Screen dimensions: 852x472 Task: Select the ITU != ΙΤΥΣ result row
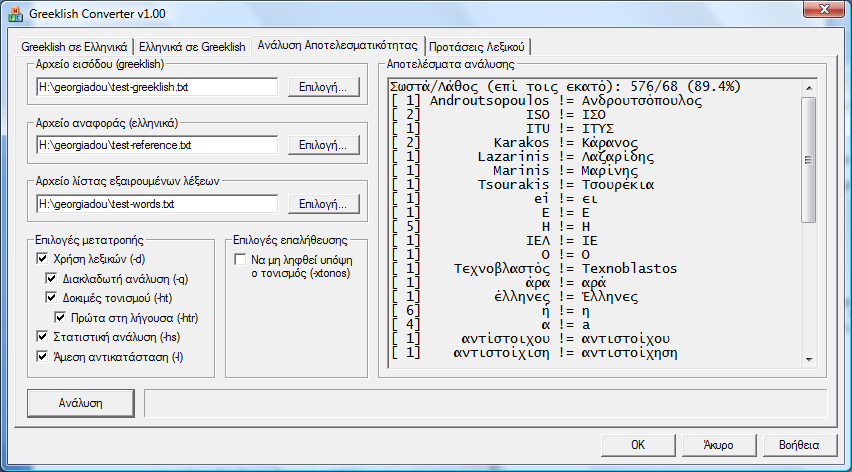502,129
